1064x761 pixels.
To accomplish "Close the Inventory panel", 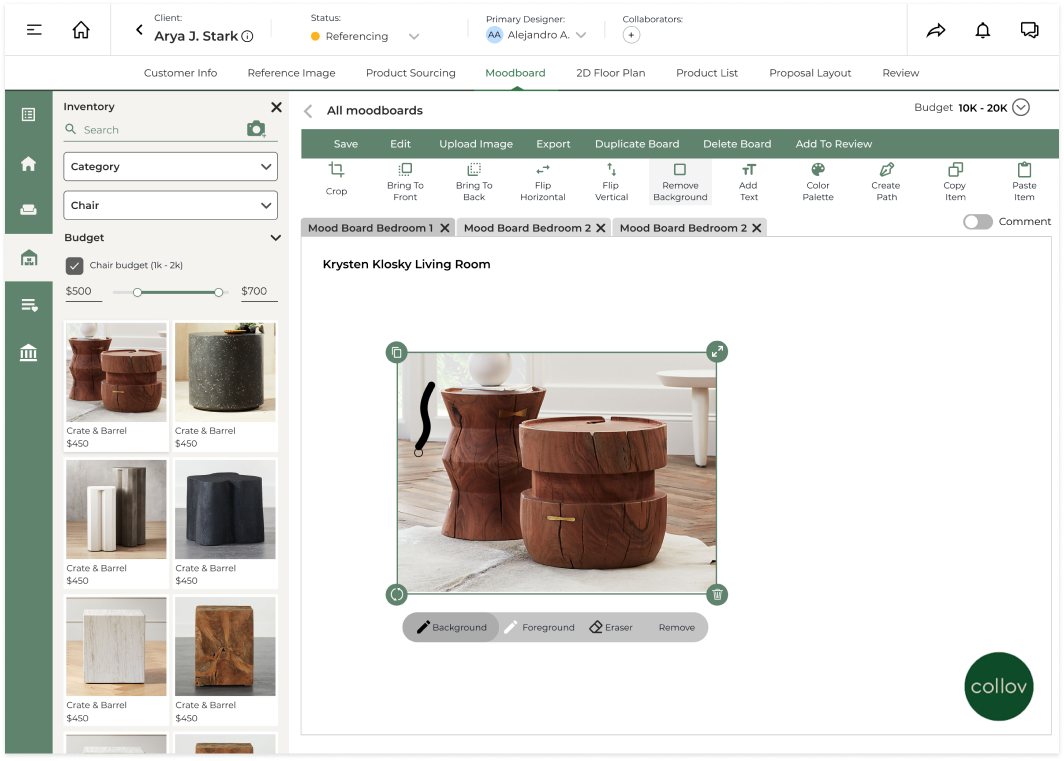I will coord(276,107).
